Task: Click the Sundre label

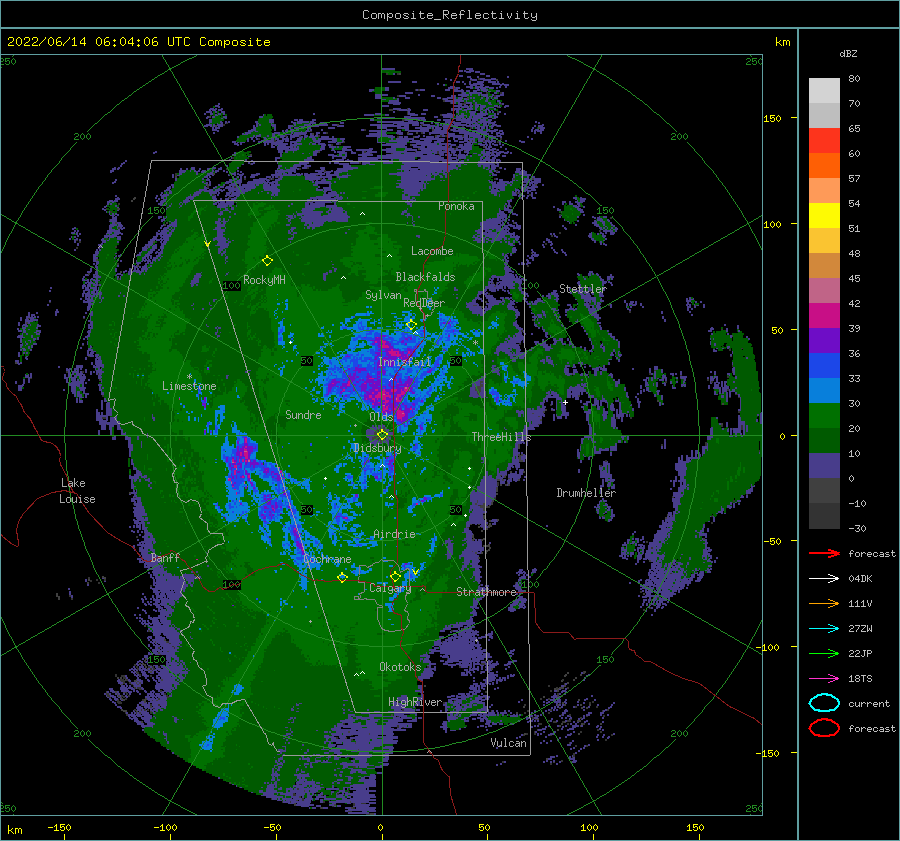Action: tap(303, 415)
